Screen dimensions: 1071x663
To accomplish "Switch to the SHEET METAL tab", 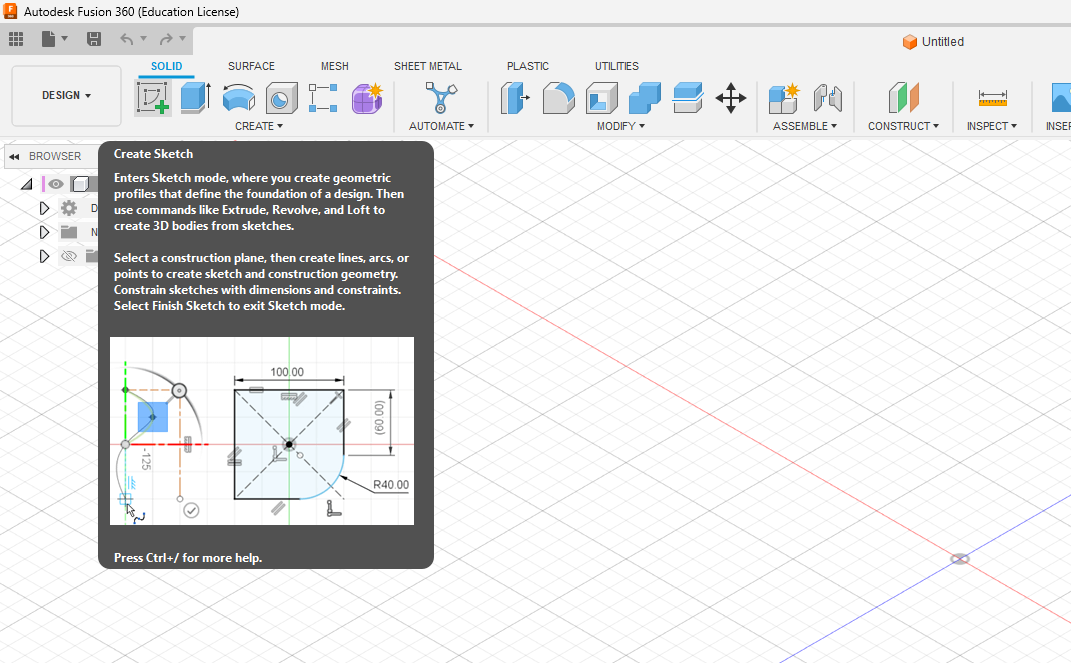I will 428,66.
